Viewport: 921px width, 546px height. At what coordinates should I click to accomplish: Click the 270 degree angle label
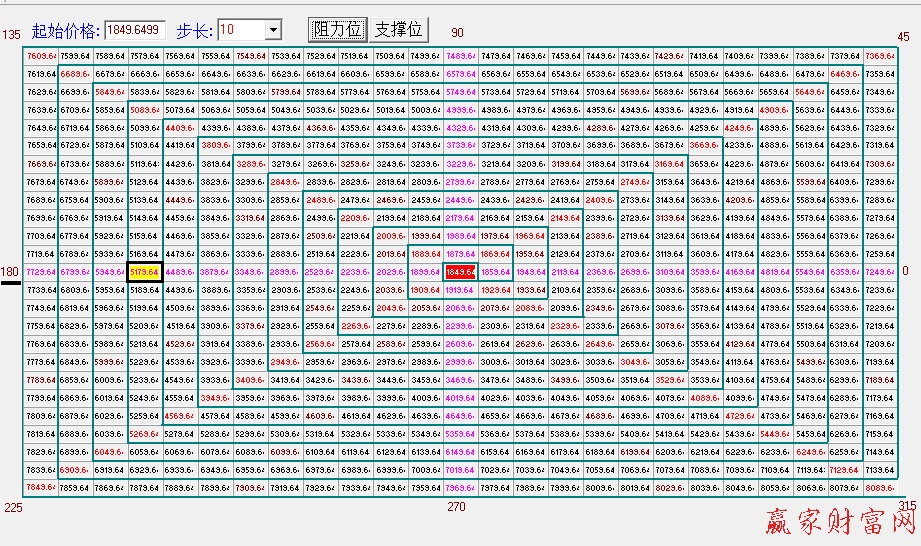(456, 507)
